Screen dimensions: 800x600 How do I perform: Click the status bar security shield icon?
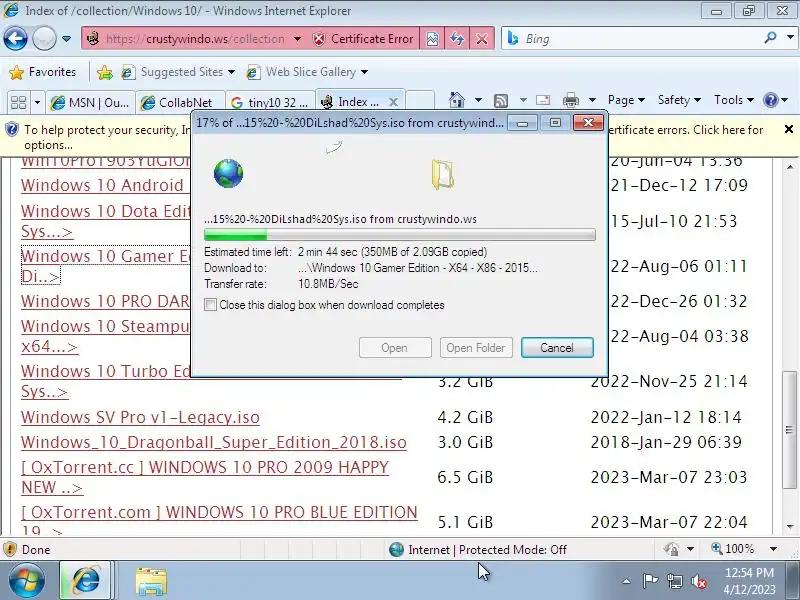pyautogui.click(x=10, y=549)
